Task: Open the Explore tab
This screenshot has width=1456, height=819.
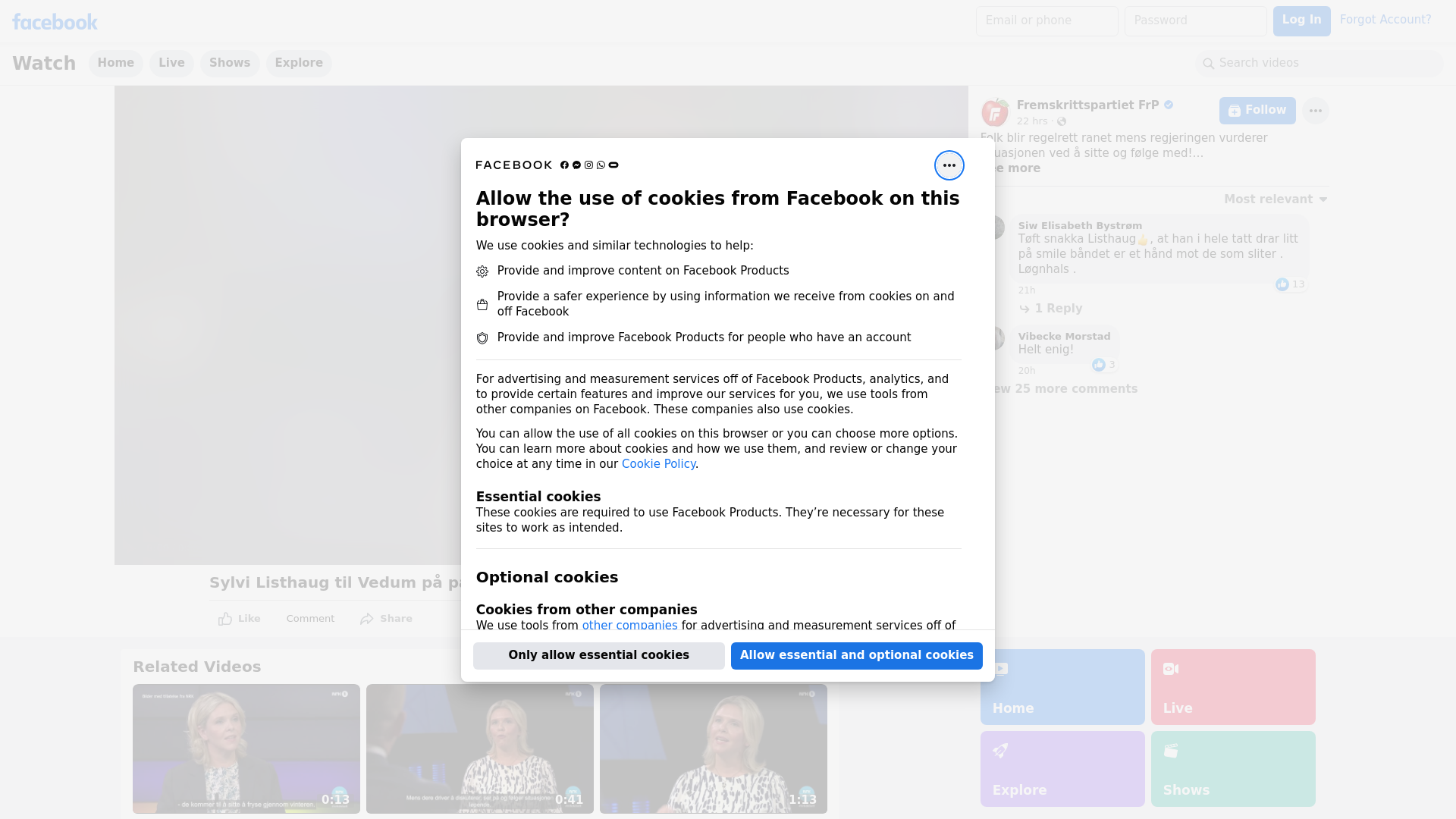Action: (x=299, y=63)
